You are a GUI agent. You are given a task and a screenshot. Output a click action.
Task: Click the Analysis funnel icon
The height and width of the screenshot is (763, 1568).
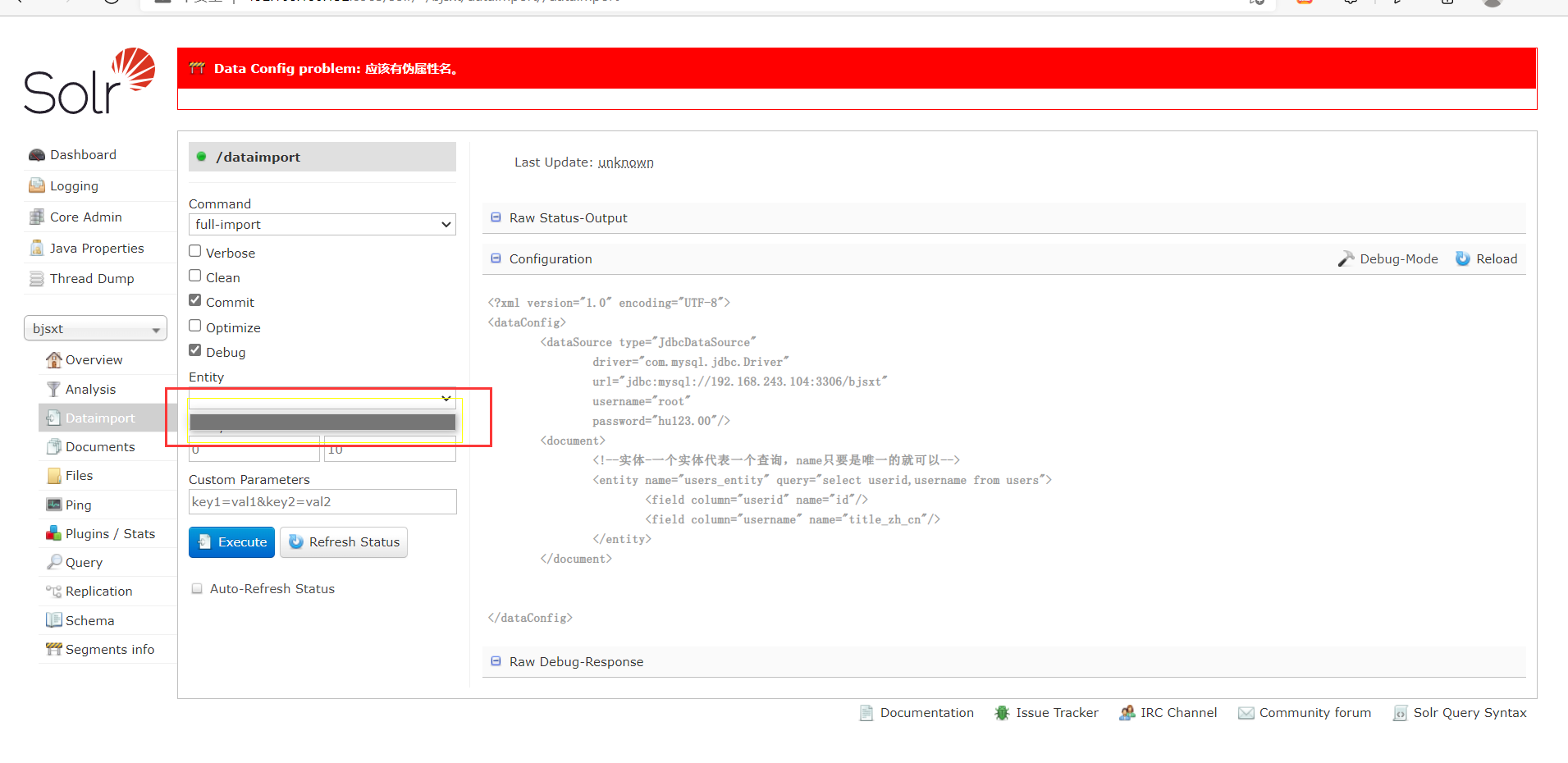(54, 389)
